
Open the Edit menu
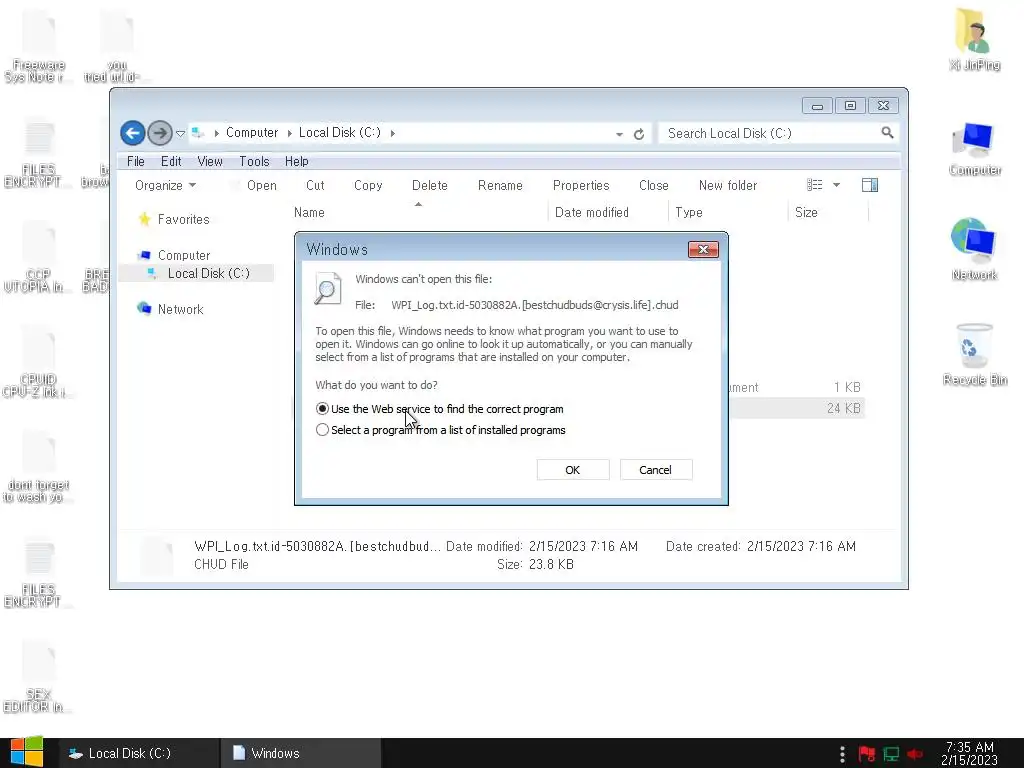pyautogui.click(x=171, y=161)
